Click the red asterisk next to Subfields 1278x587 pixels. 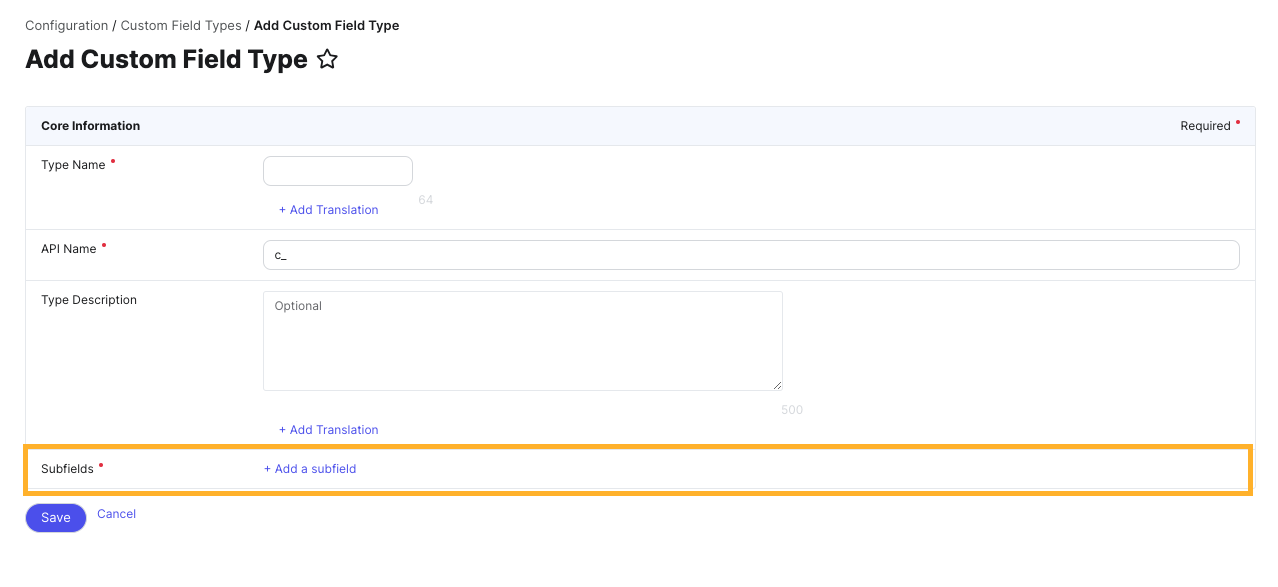pos(100,466)
